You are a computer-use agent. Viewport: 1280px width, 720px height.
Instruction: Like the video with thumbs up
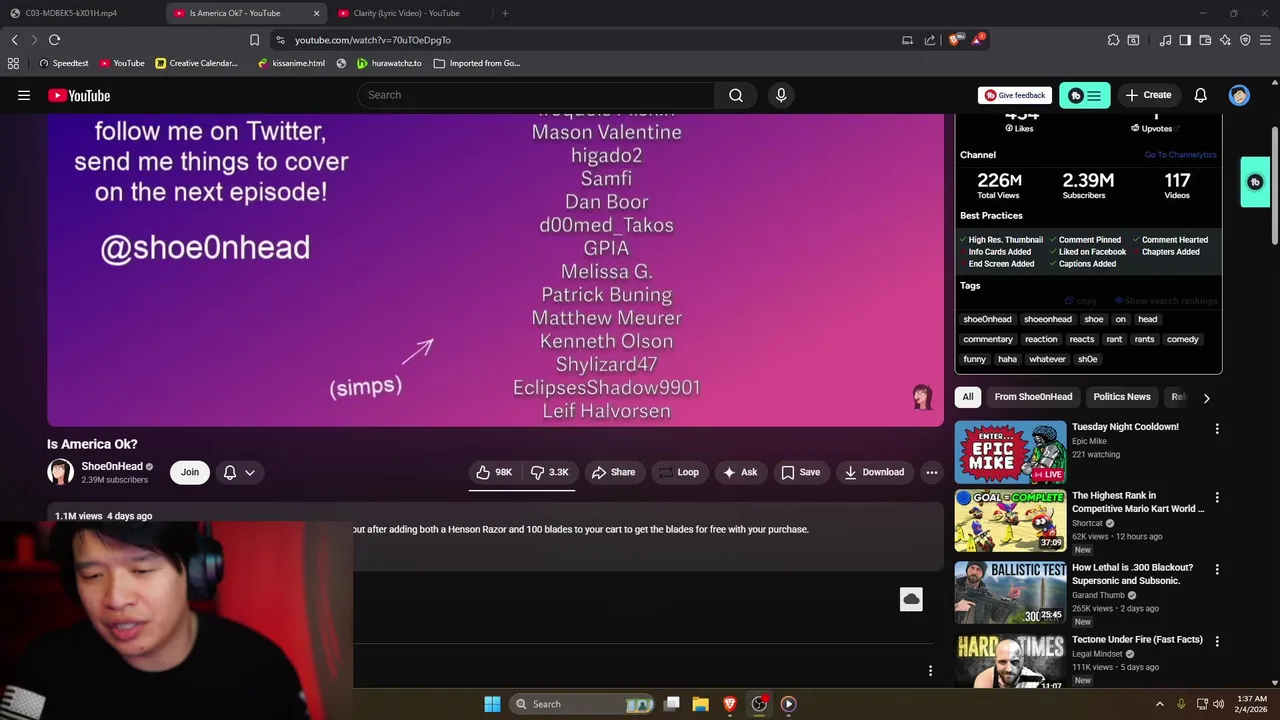tap(494, 472)
